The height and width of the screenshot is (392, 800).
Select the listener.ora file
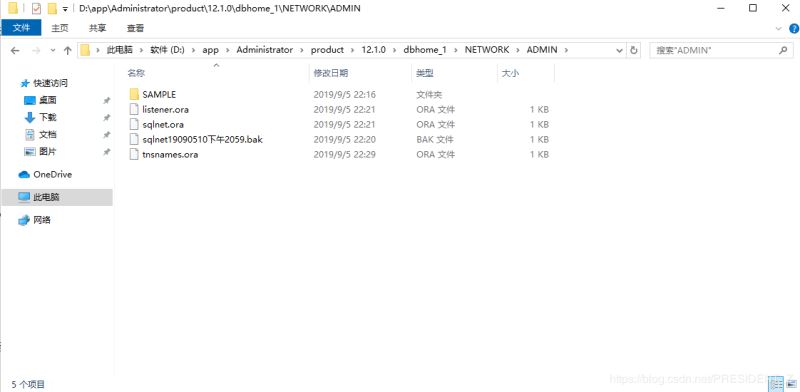click(165, 109)
